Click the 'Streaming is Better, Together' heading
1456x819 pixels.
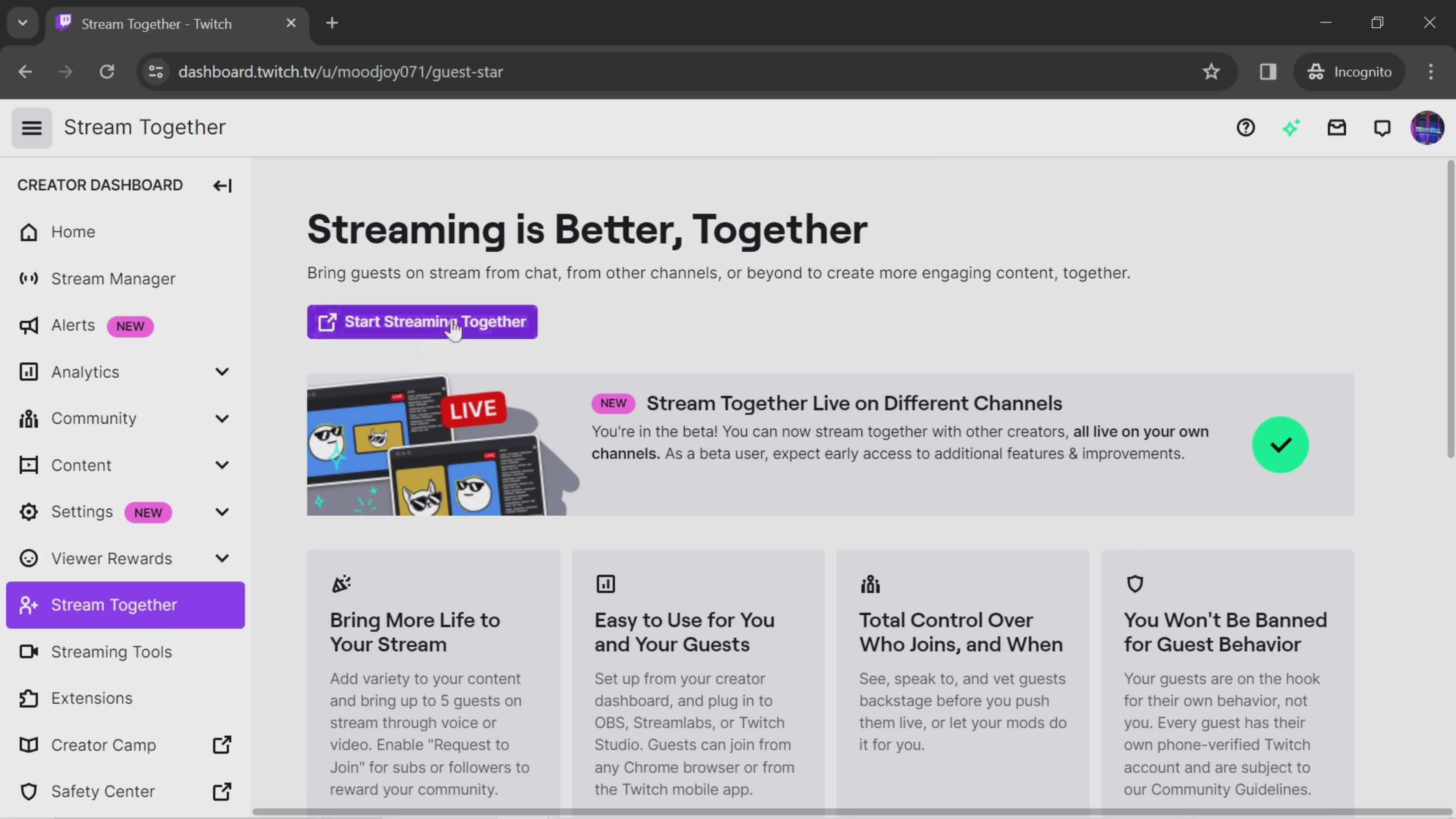[x=587, y=230]
